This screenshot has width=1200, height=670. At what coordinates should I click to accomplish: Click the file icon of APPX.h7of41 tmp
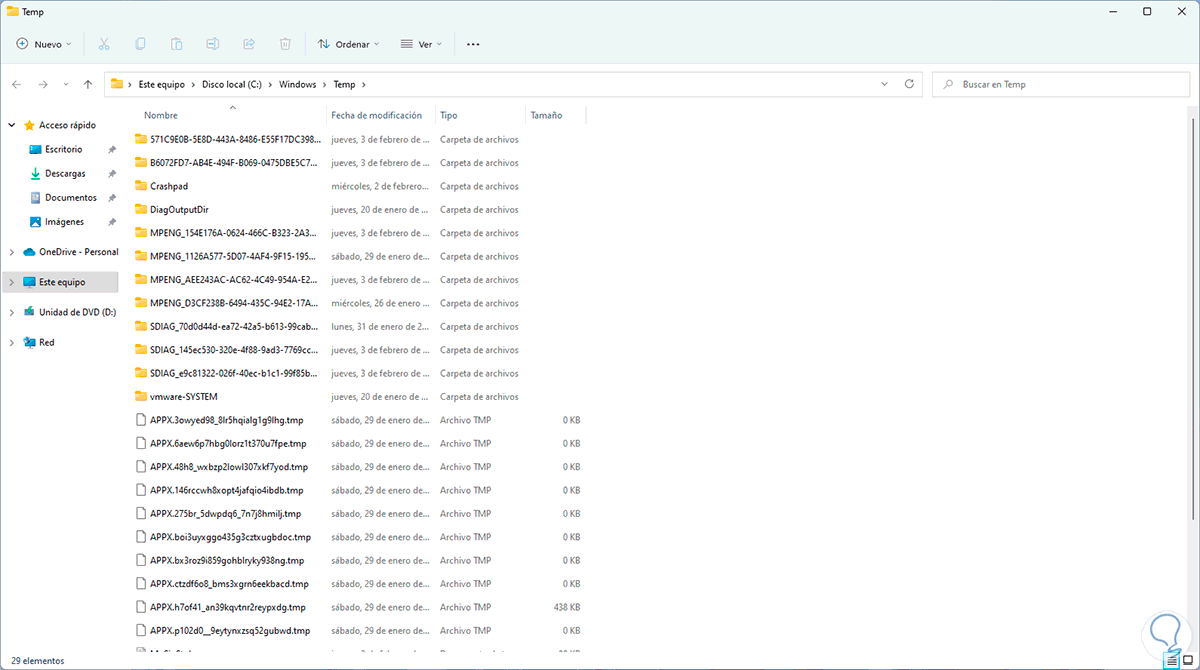[x=141, y=607]
